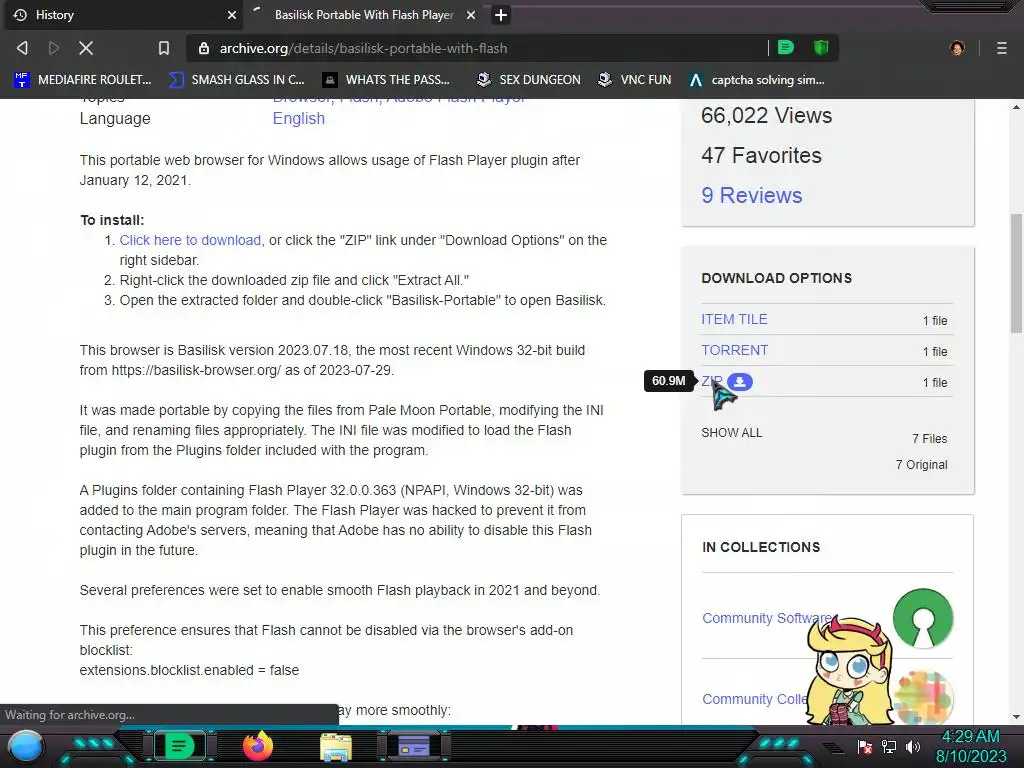Click the '66,022 Views' text
This screenshot has width=1024, height=768.
point(766,116)
